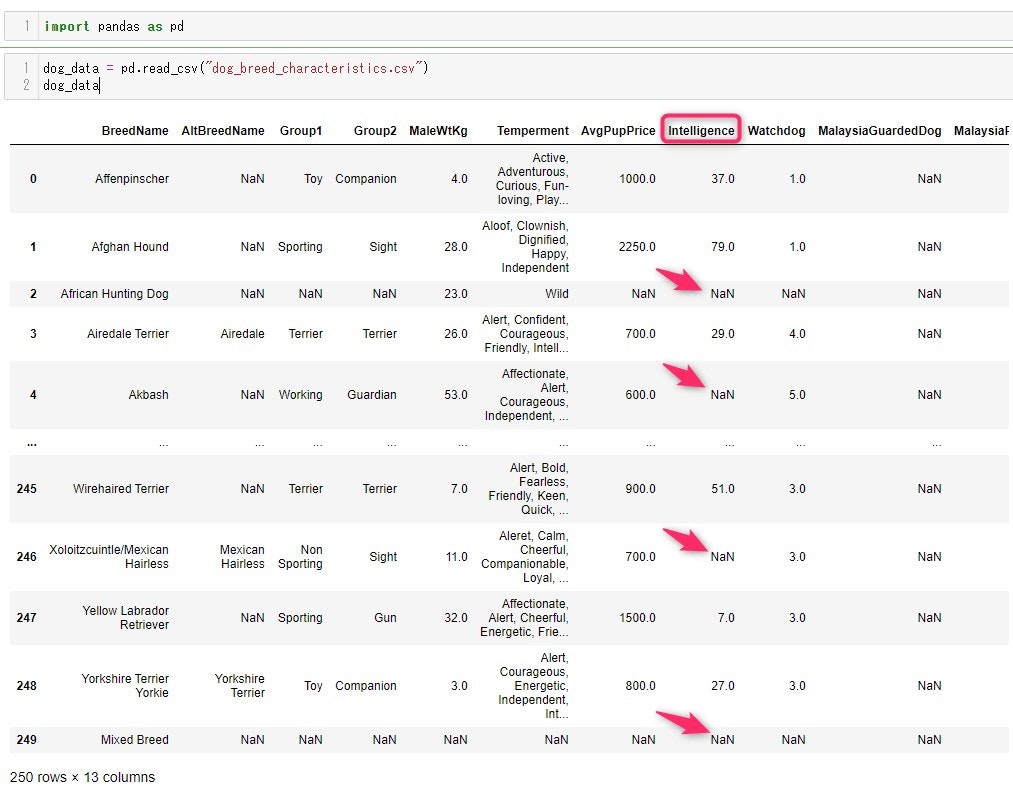Click the Temperment column header
The height and width of the screenshot is (793, 1013).
coord(533,131)
